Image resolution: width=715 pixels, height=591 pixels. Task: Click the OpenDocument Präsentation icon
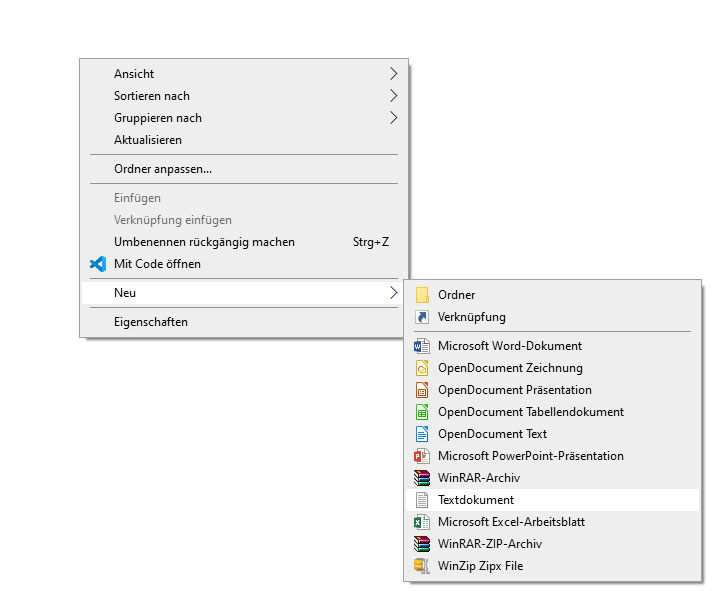[x=422, y=390]
